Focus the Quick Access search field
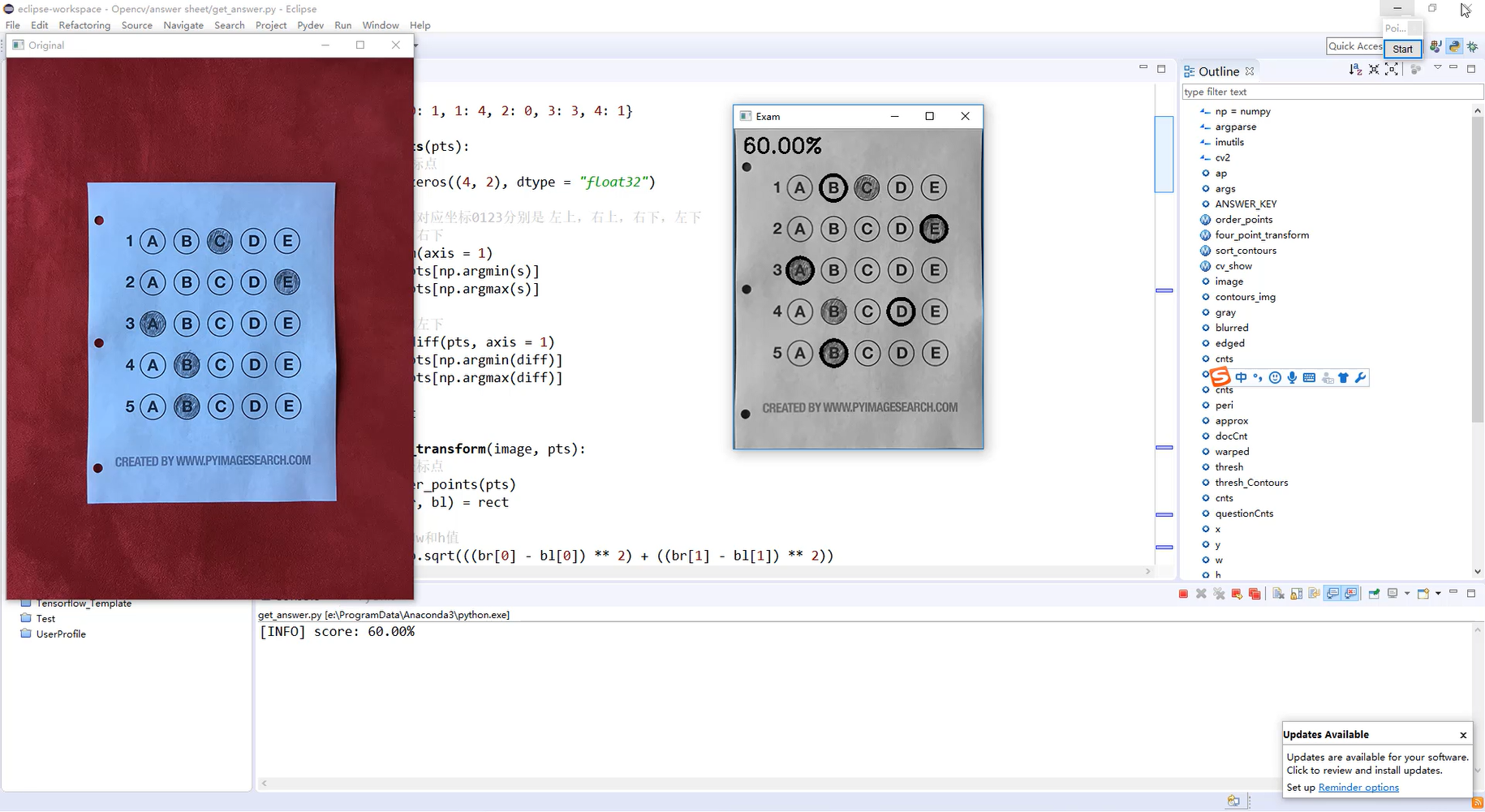Image resolution: width=1485 pixels, height=812 pixels. pyautogui.click(x=1355, y=46)
